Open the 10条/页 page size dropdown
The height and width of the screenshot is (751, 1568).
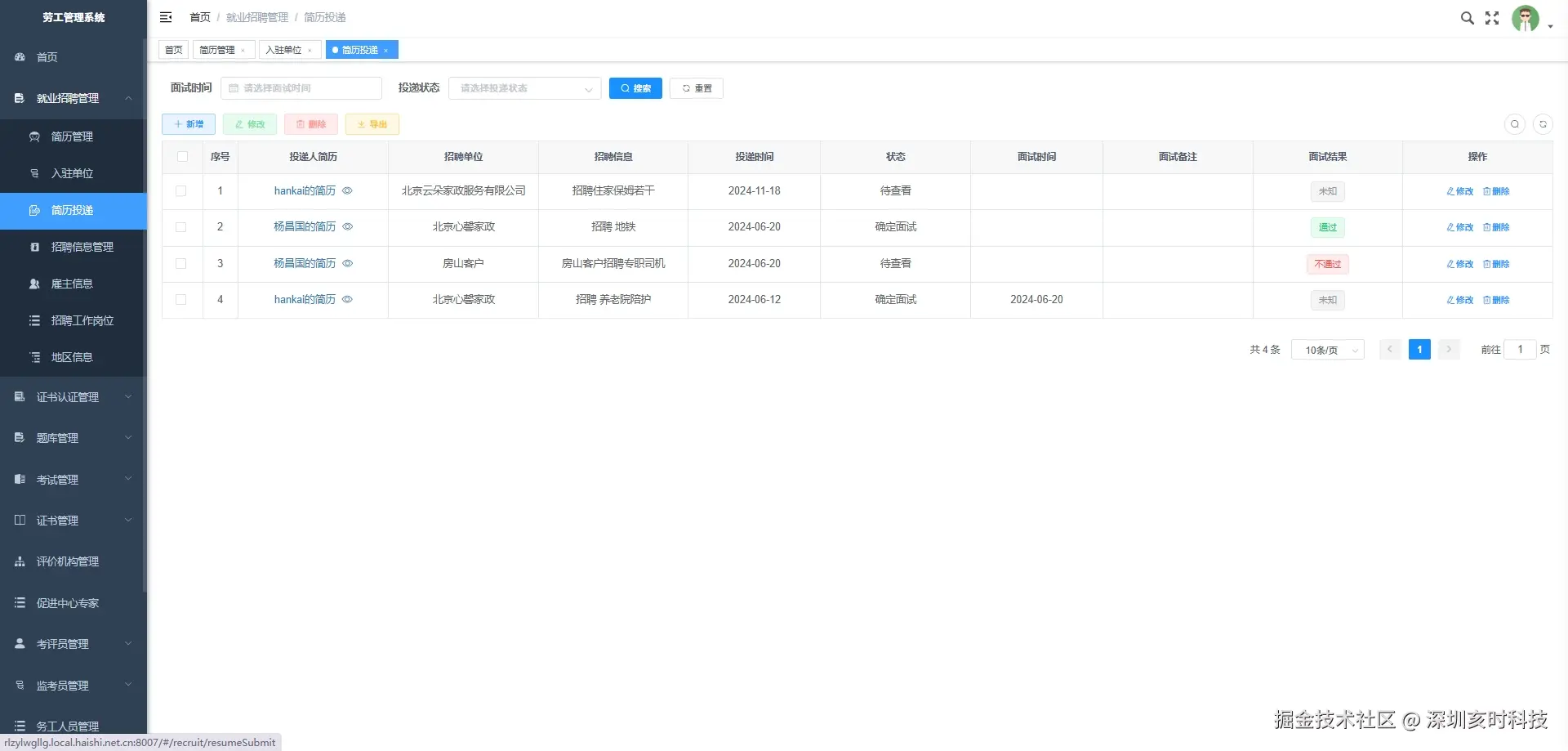click(x=1327, y=350)
